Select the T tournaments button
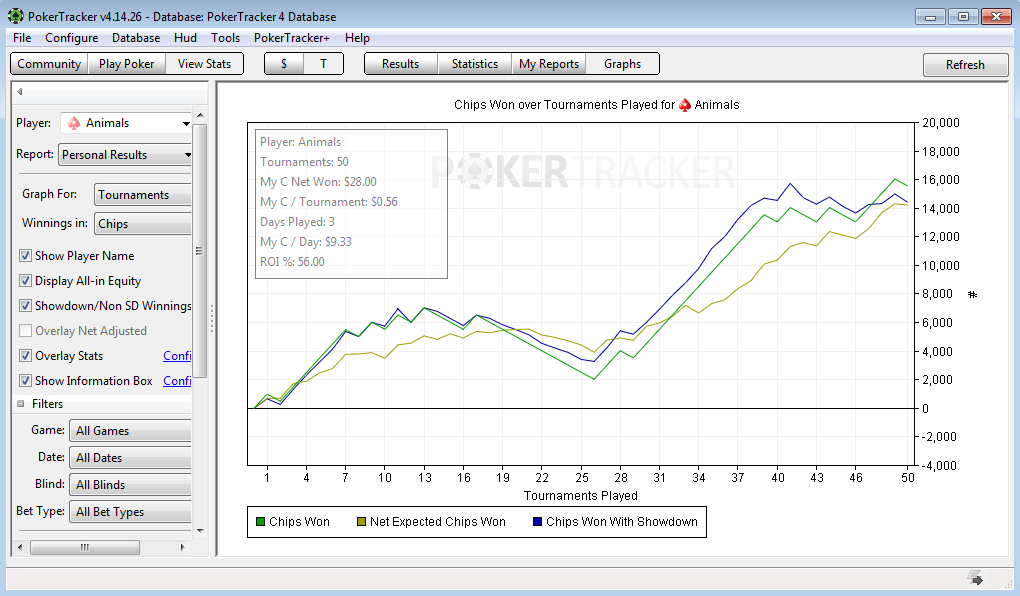This screenshot has height=596, width=1020. pyautogui.click(x=323, y=64)
